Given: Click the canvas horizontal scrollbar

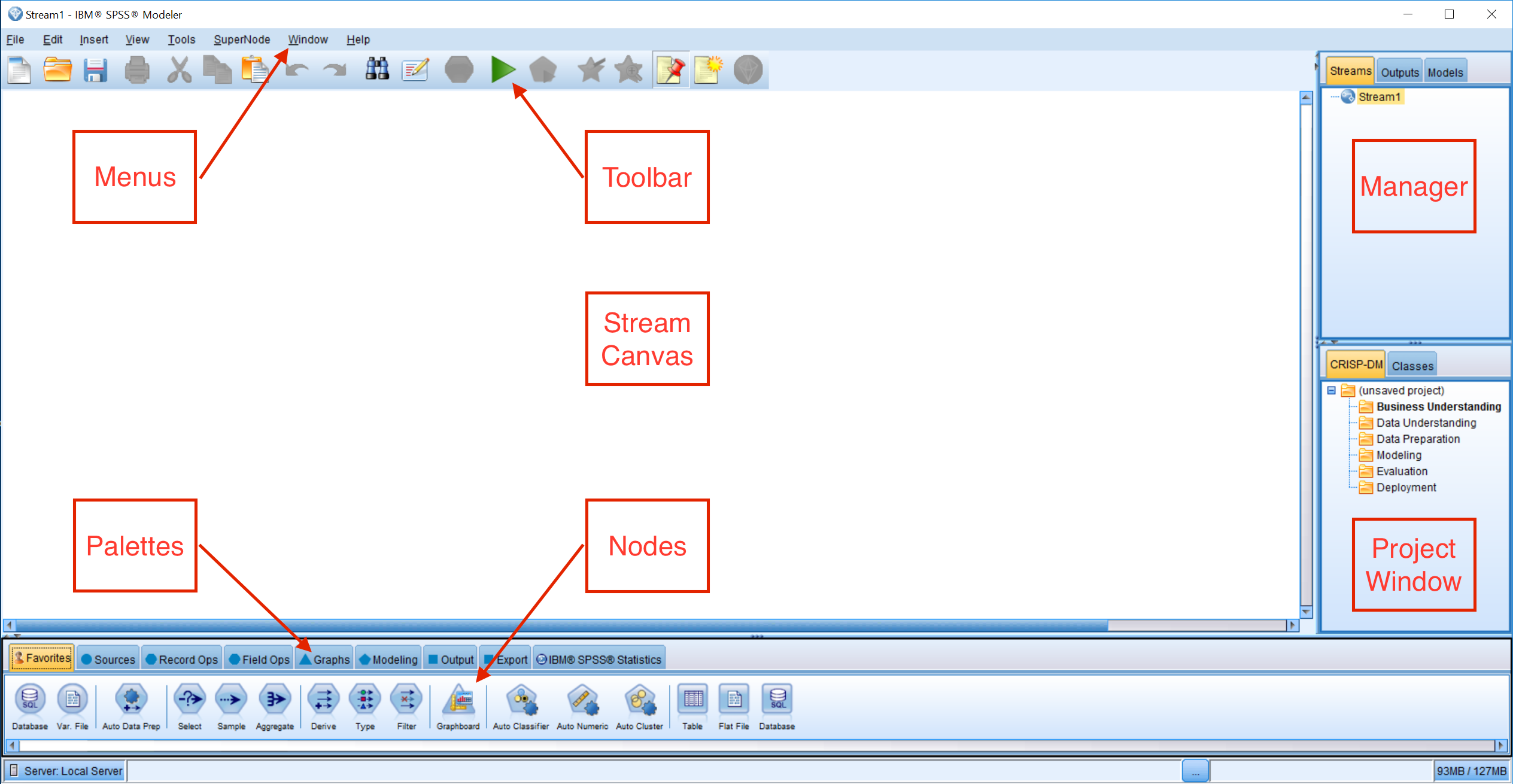Looking at the screenshot, I should coord(650,625).
